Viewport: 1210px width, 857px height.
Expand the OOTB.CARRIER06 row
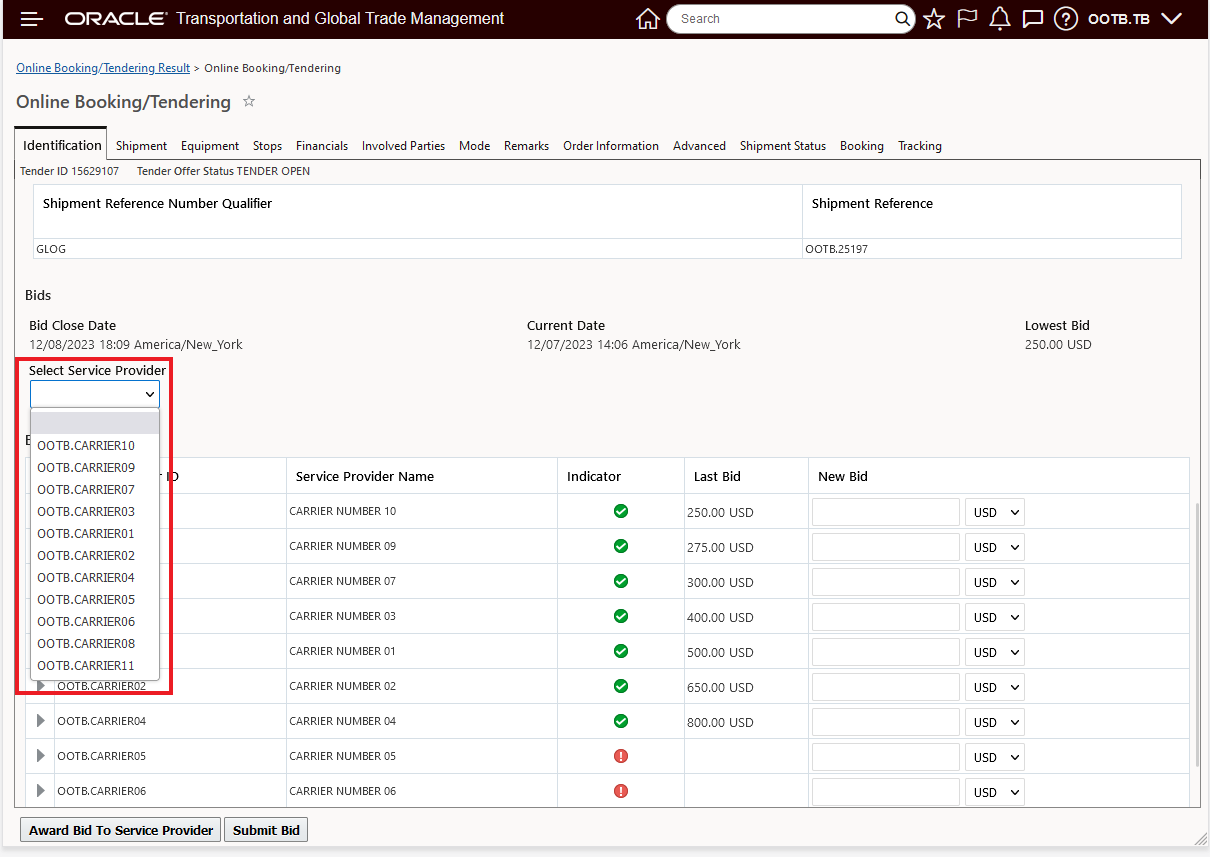41,791
